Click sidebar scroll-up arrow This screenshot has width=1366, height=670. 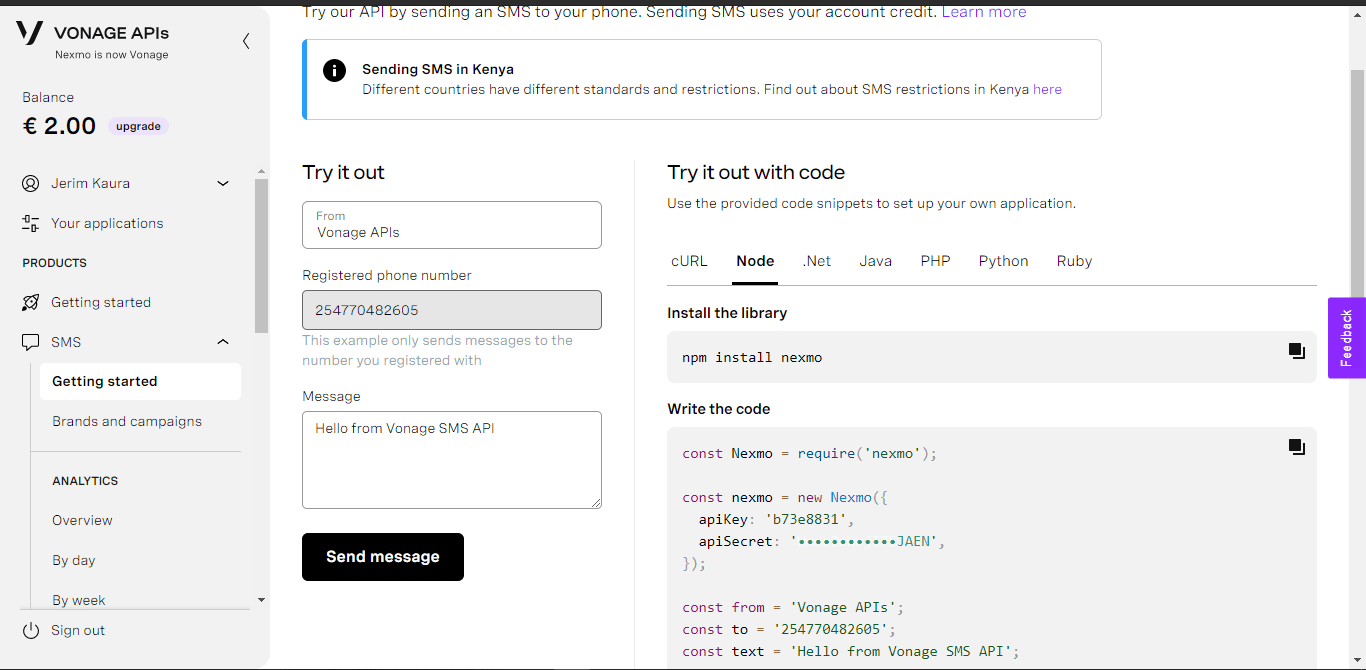coord(262,172)
